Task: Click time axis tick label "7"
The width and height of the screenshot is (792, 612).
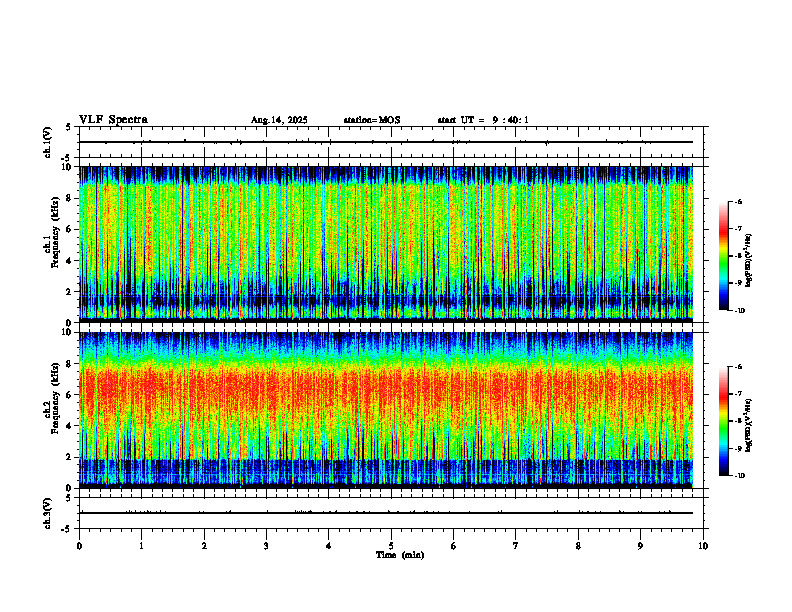Action: (x=516, y=546)
